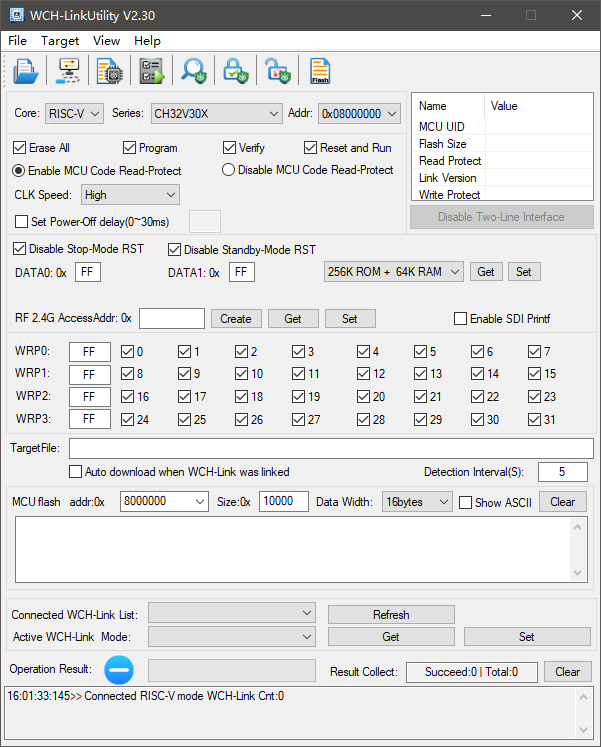The width and height of the screenshot is (601, 747).
Task: Open the Connected WCH-Link List dropdown
Action: pos(232,613)
